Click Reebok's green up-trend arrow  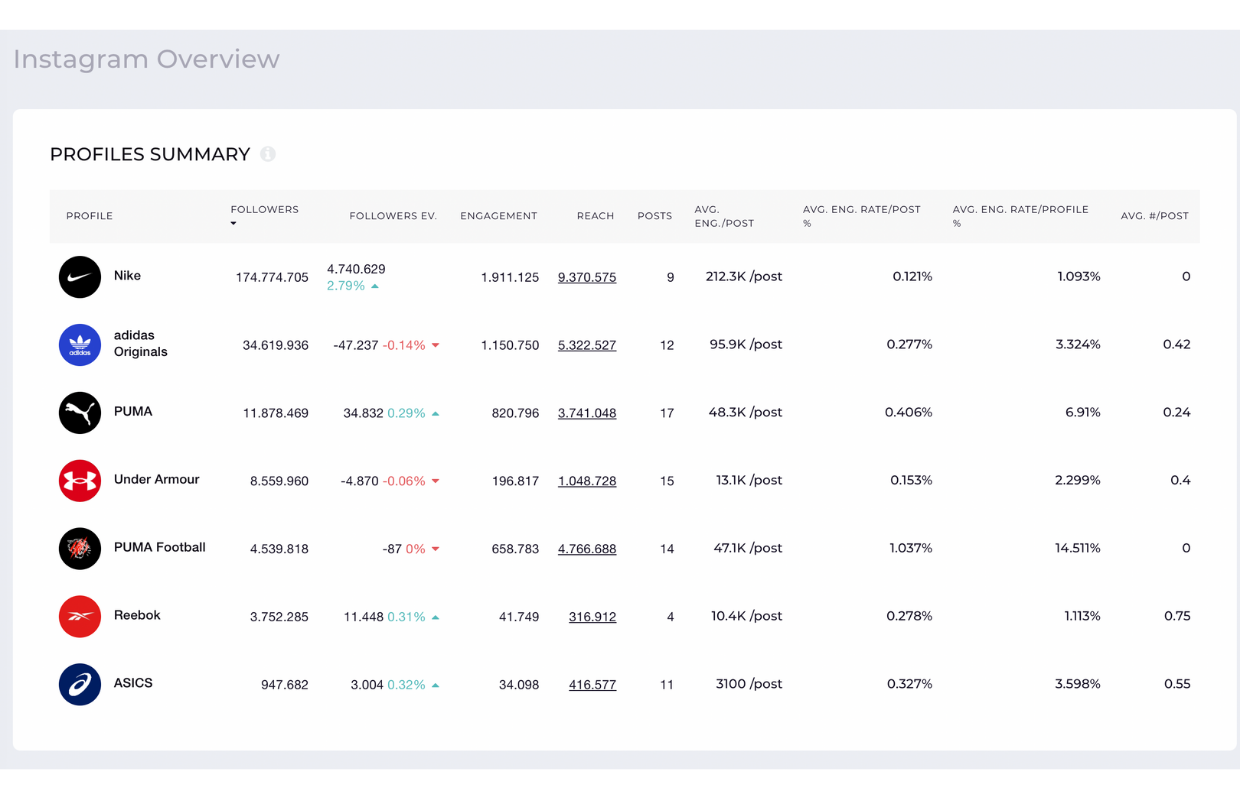[x=436, y=617]
